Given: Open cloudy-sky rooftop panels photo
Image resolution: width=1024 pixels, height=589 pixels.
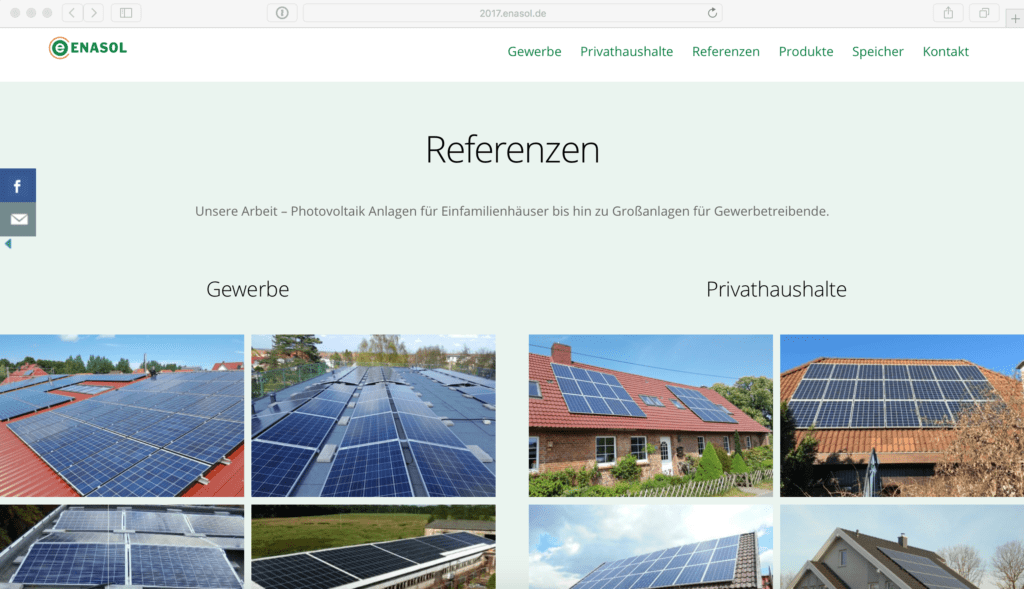Looking at the screenshot, I should 650,547.
